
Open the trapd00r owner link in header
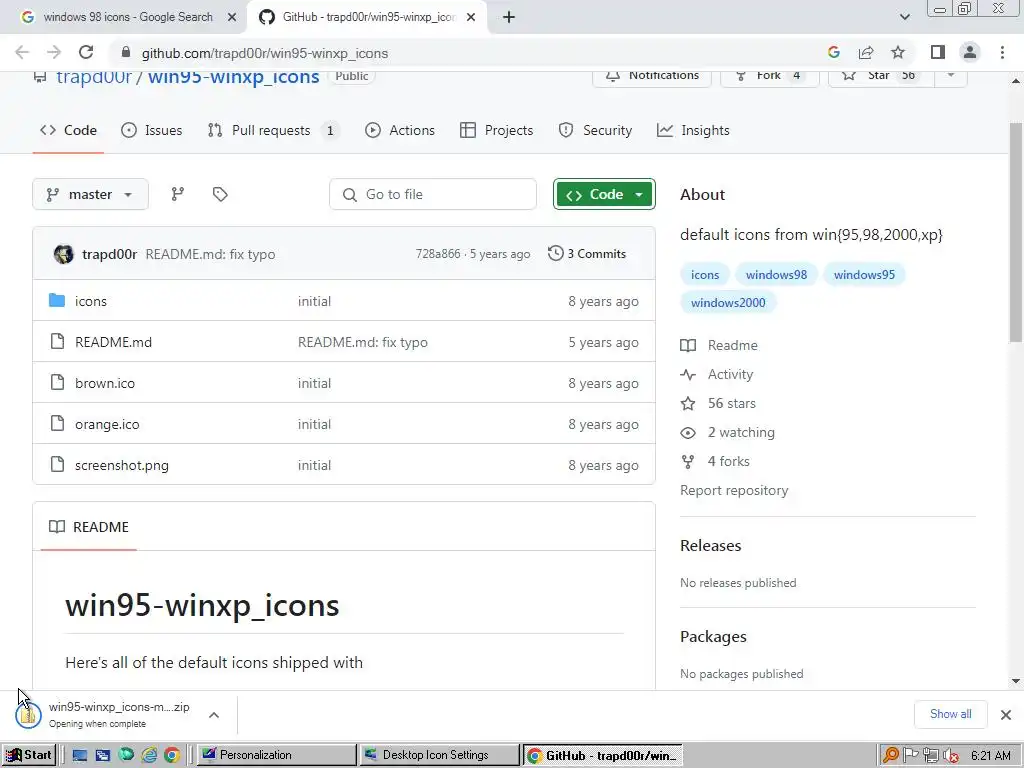pyautogui.click(x=94, y=76)
